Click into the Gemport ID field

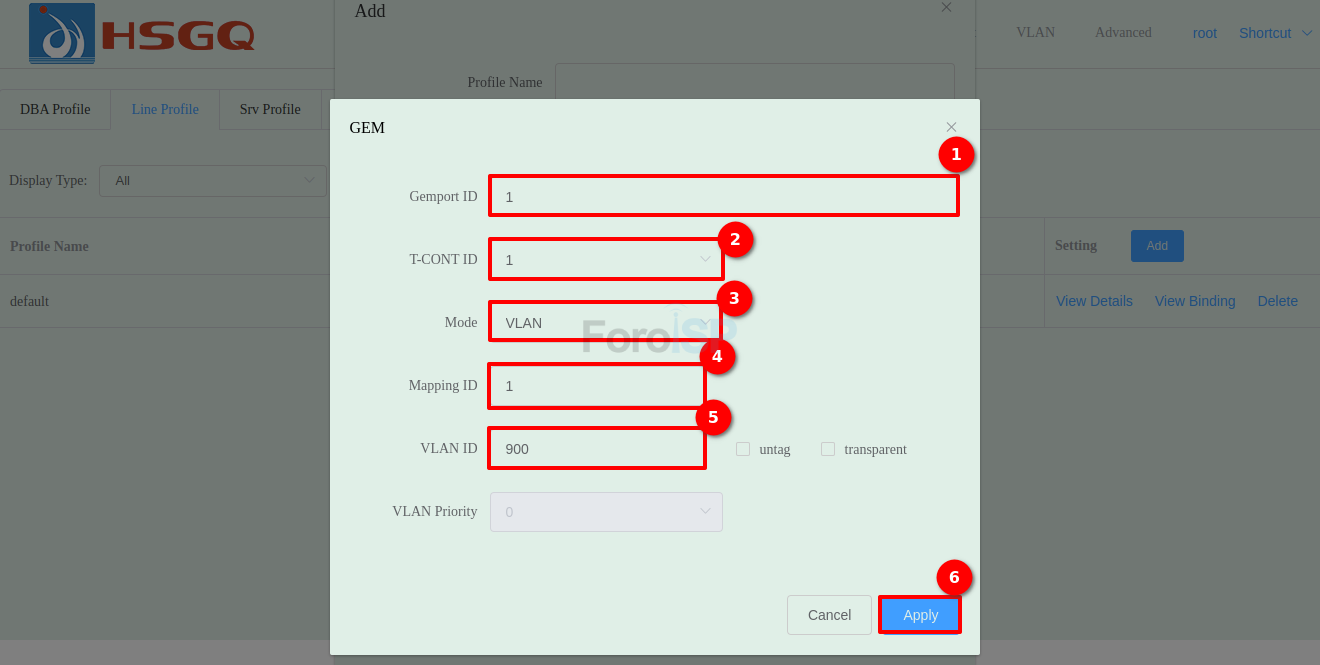[x=723, y=196]
